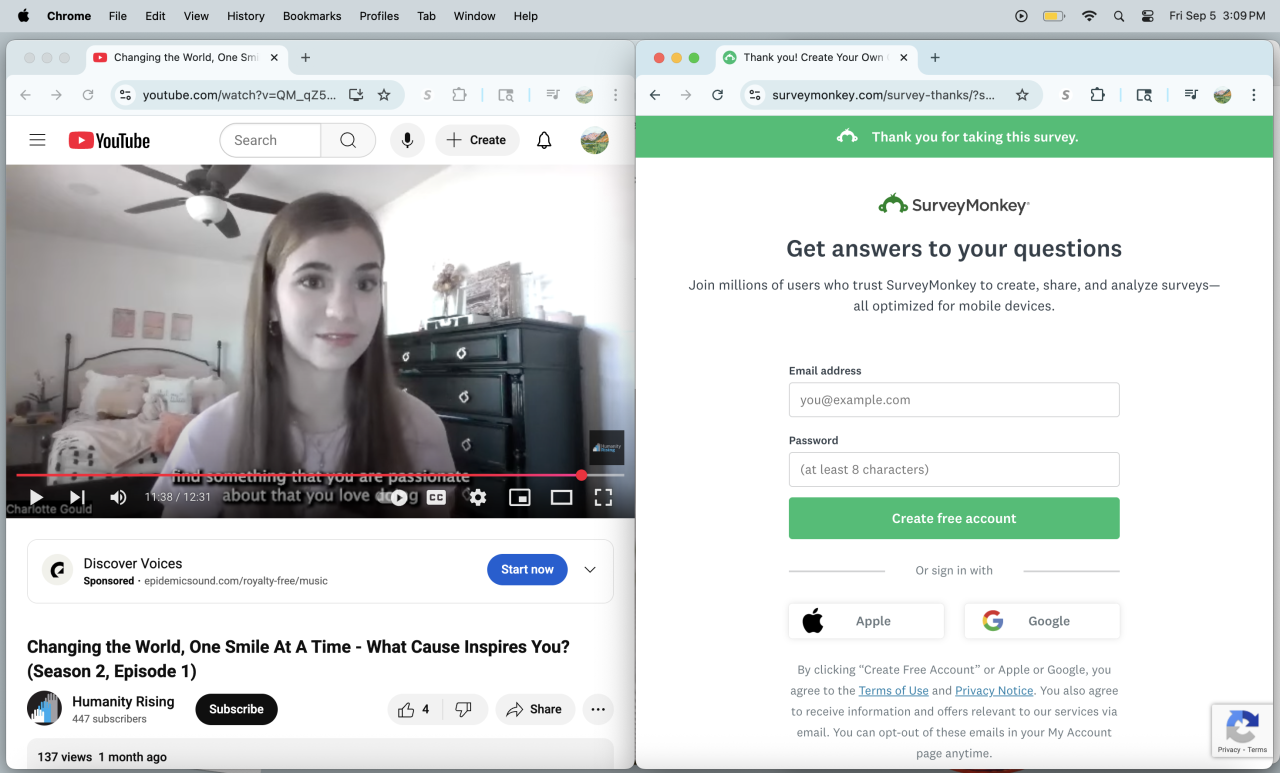Focus the YouTube search field
Screen dimensions: 1280x773
pyautogui.click(x=271, y=141)
